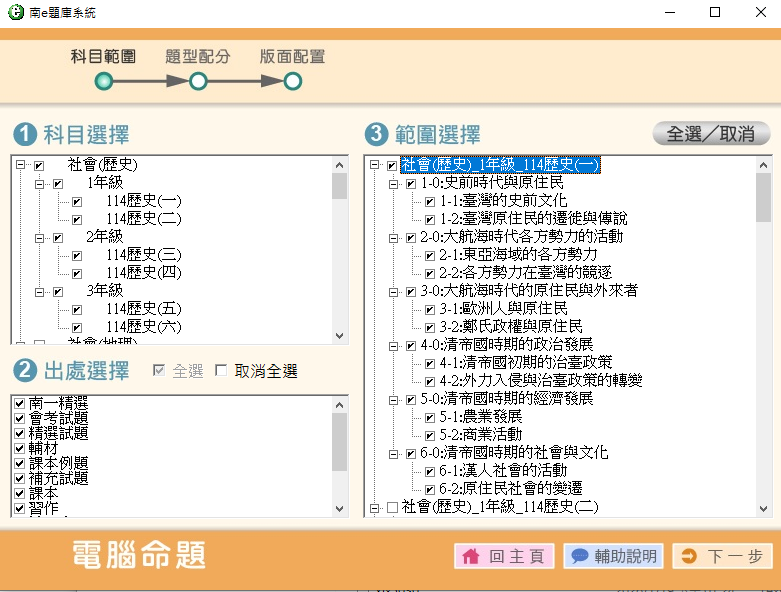Viewport: 781px width, 592px height.
Task: Click the 版面配置 step circle
Action: tap(292, 81)
